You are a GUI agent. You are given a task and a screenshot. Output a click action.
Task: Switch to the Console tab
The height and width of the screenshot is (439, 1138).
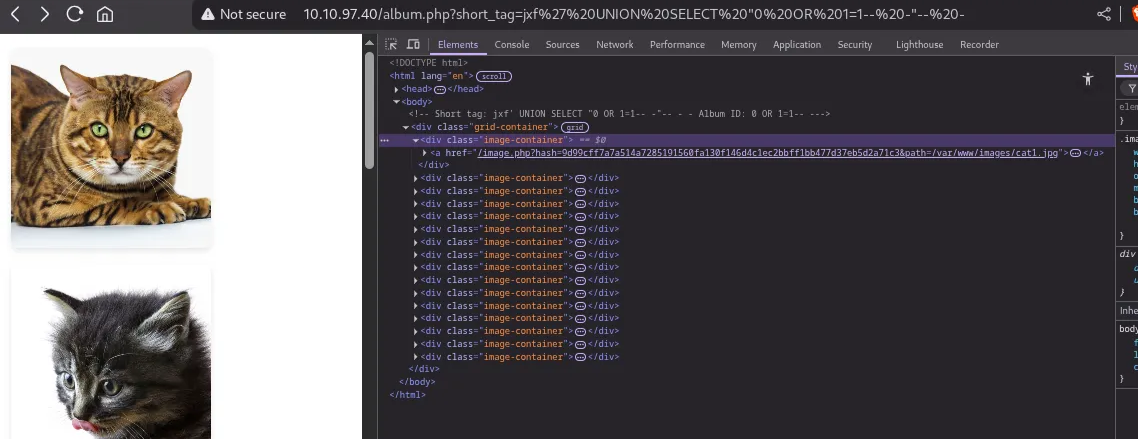512,45
